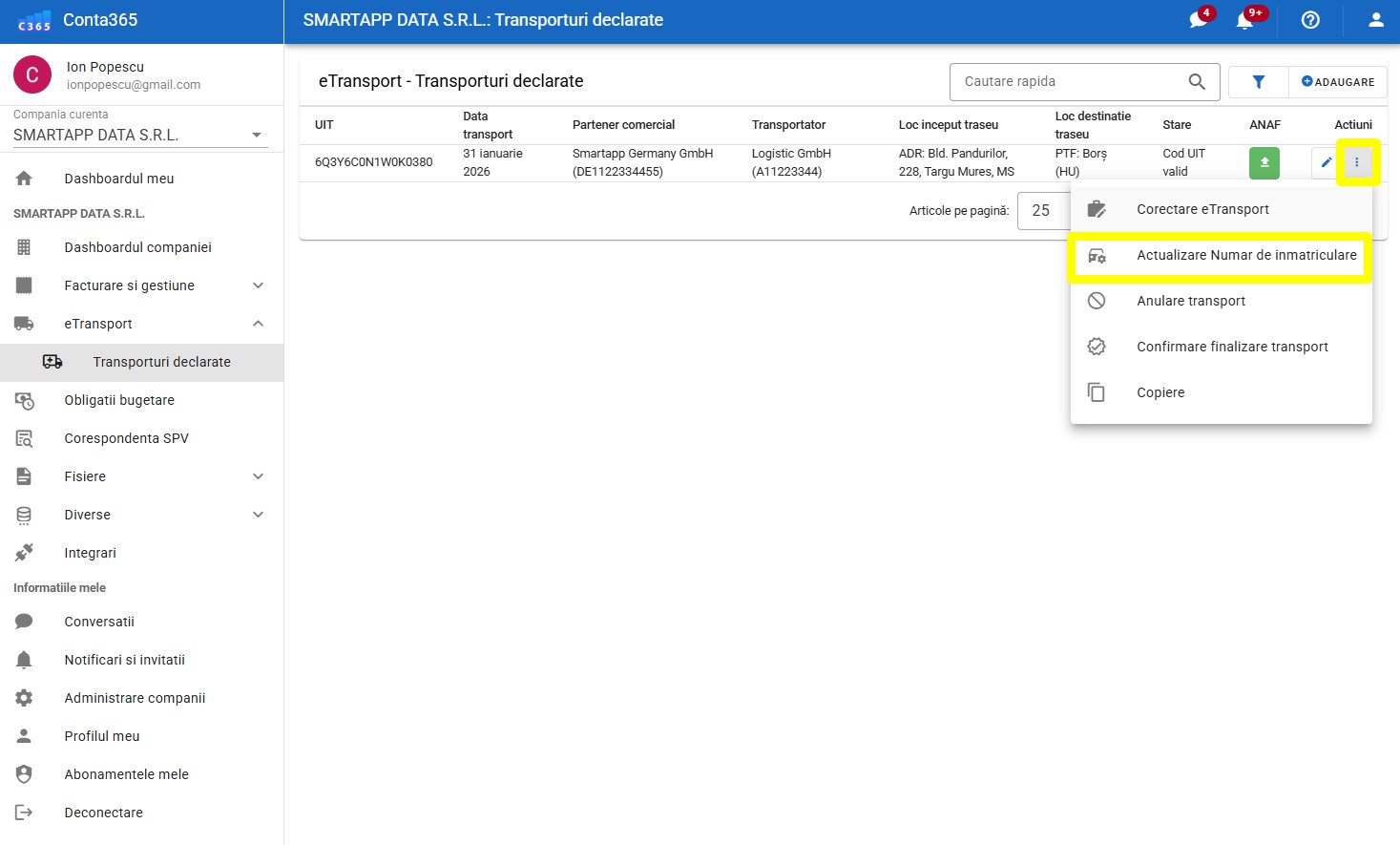Open the chat messages icon in header
This screenshot has height=845, width=1400.
point(1198,20)
